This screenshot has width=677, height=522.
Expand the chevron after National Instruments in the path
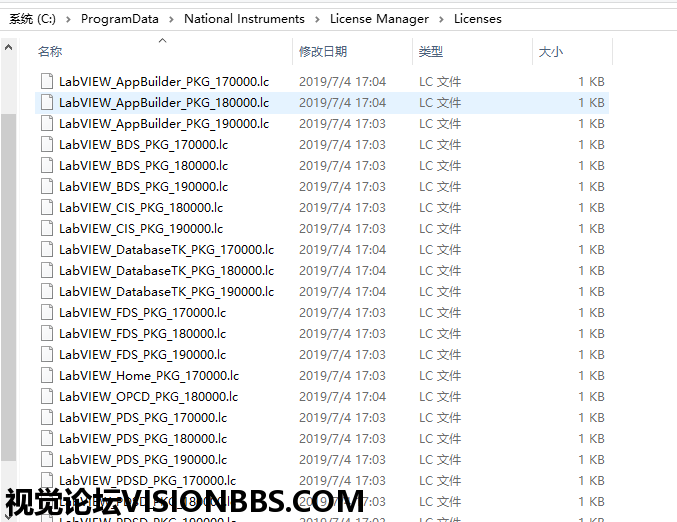(x=317, y=19)
